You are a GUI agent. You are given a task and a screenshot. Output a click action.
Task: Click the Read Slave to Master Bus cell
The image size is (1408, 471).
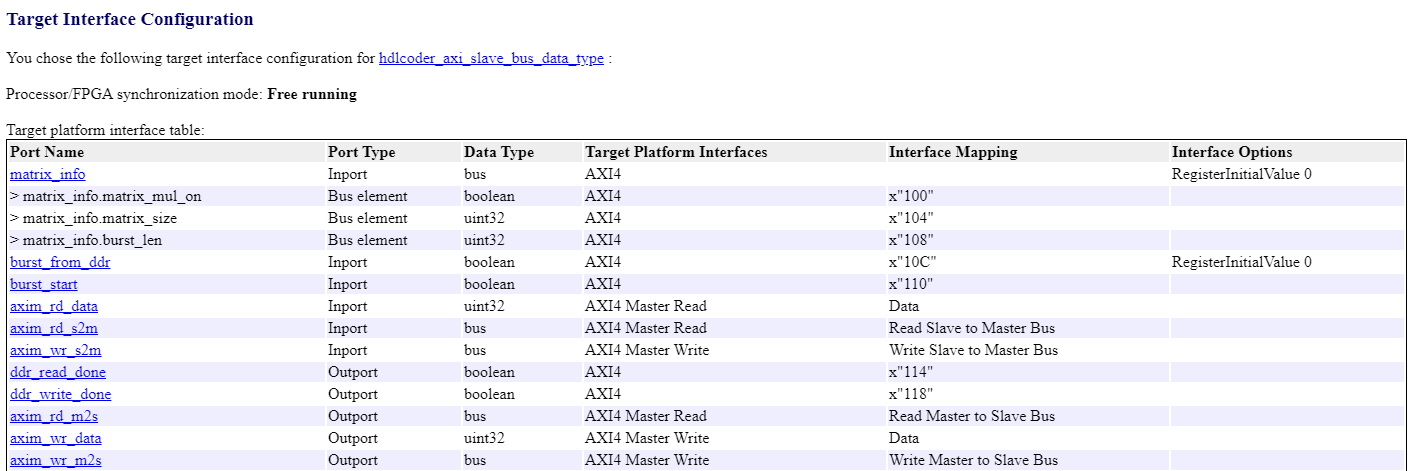972,328
